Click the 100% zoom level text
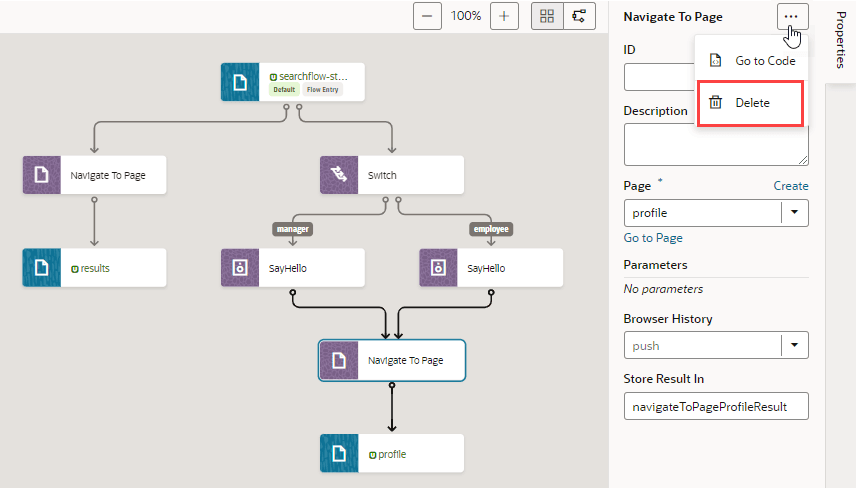This screenshot has width=856, height=488. [x=466, y=16]
